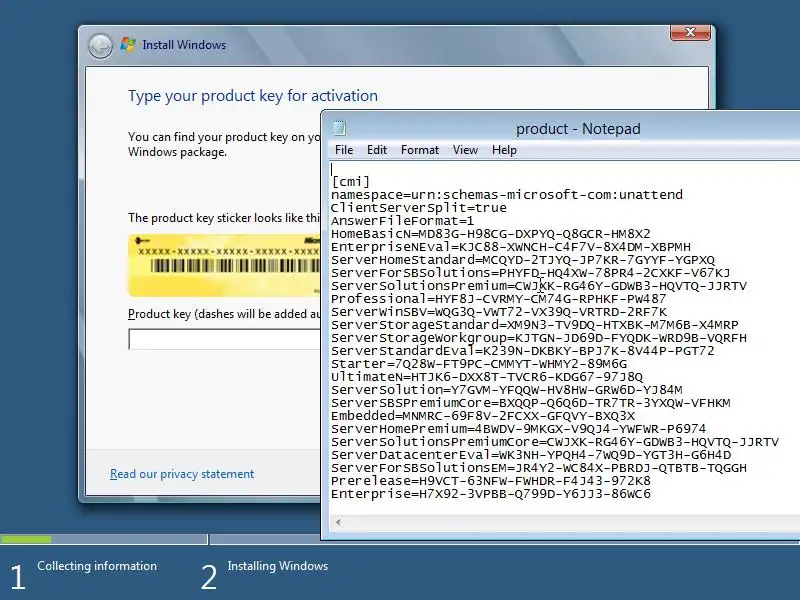800x600 pixels.
Task: Click the Professional=HYF8J key line
Action: coord(498,299)
